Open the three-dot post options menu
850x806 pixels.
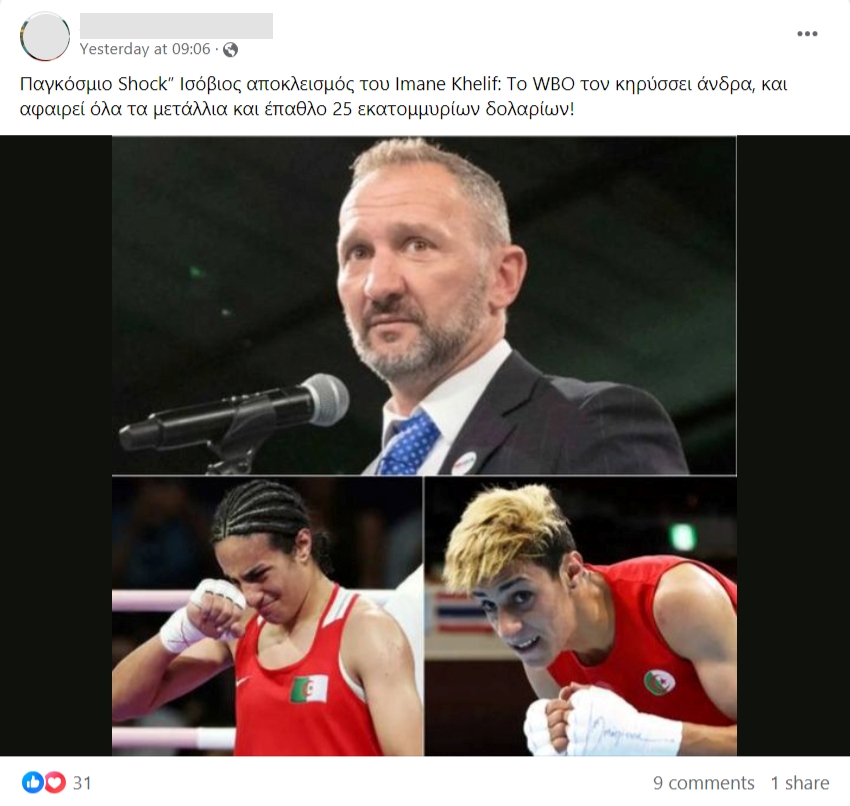click(807, 34)
